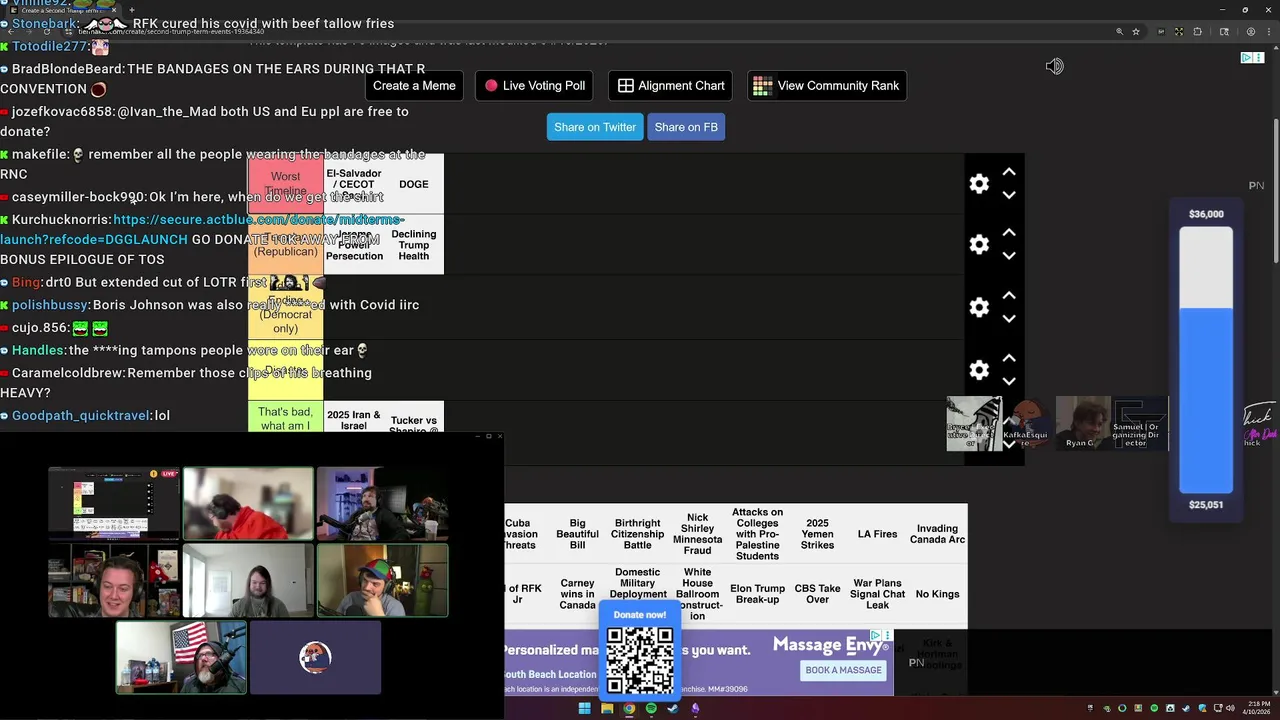Click the Donate now QR code
The width and height of the screenshot is (1280, 720).
pyautogui.click(x=640, y=659)
